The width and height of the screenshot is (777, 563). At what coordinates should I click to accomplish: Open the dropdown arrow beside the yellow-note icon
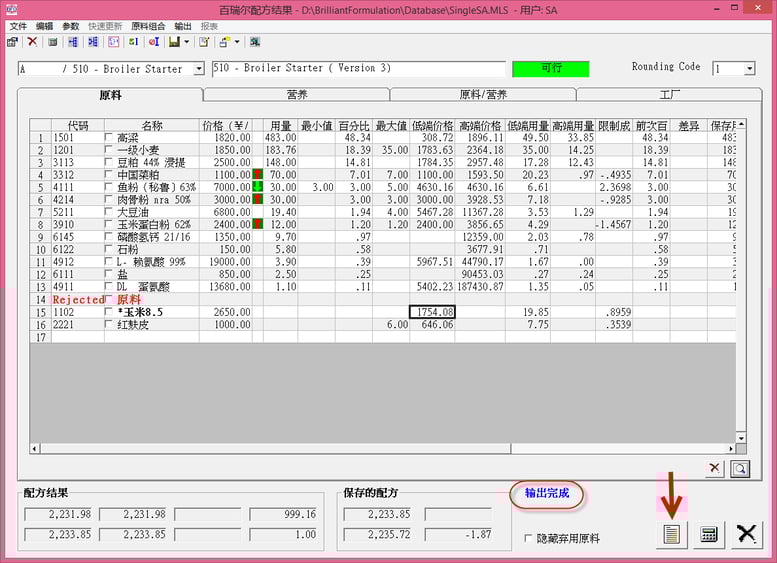click(x=237, y=42)
